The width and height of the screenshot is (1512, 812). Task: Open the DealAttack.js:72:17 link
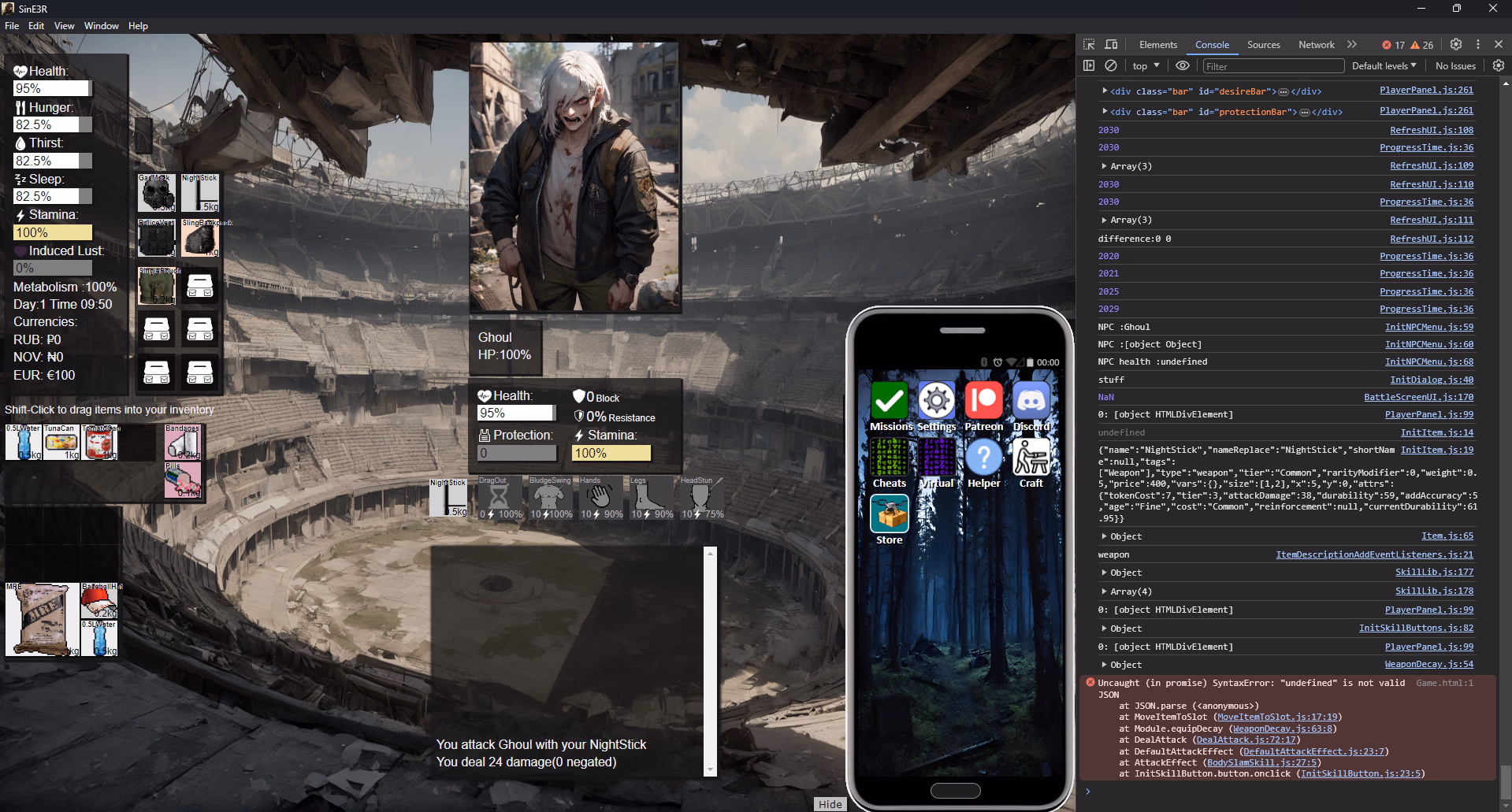pos(1246,740)
